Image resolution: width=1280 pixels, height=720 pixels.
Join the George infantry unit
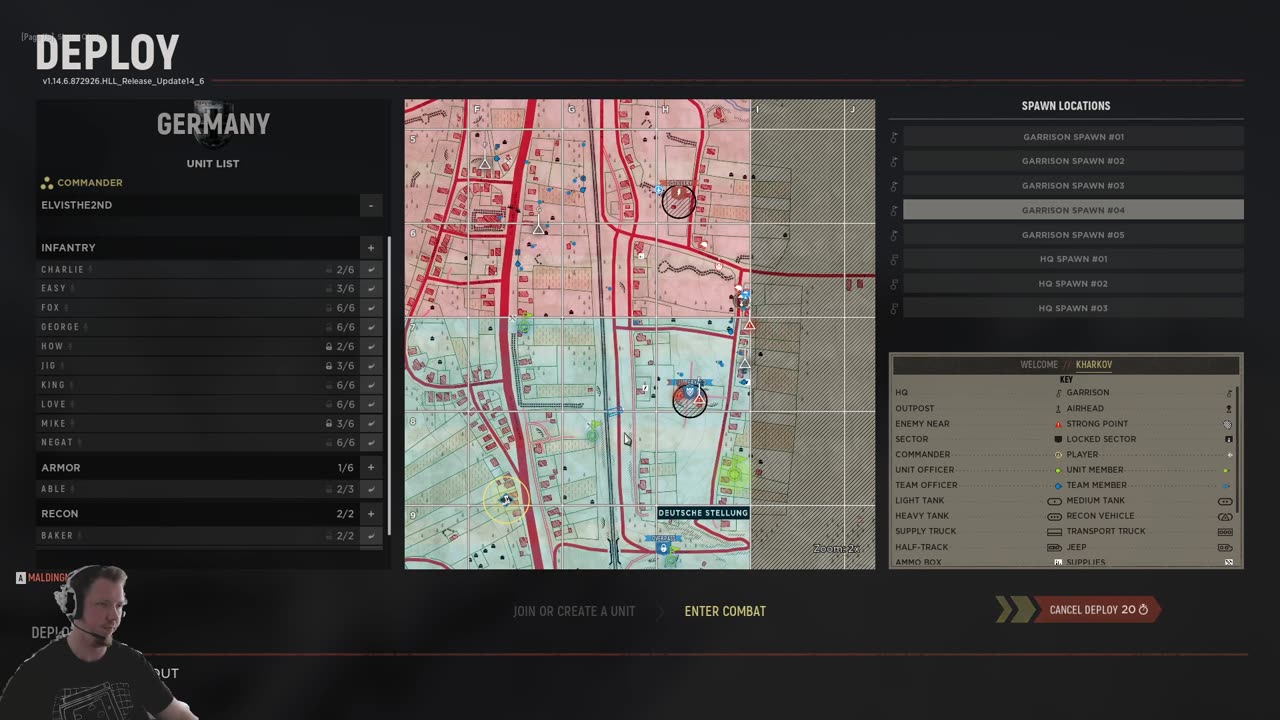click(x=371, y=327)
